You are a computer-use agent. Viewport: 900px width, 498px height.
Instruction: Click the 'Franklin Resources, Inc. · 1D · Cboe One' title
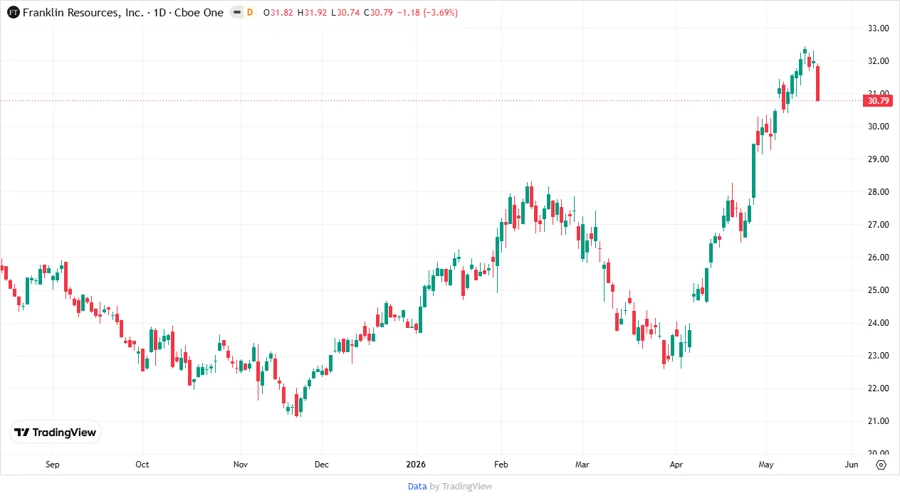[123, 13]
